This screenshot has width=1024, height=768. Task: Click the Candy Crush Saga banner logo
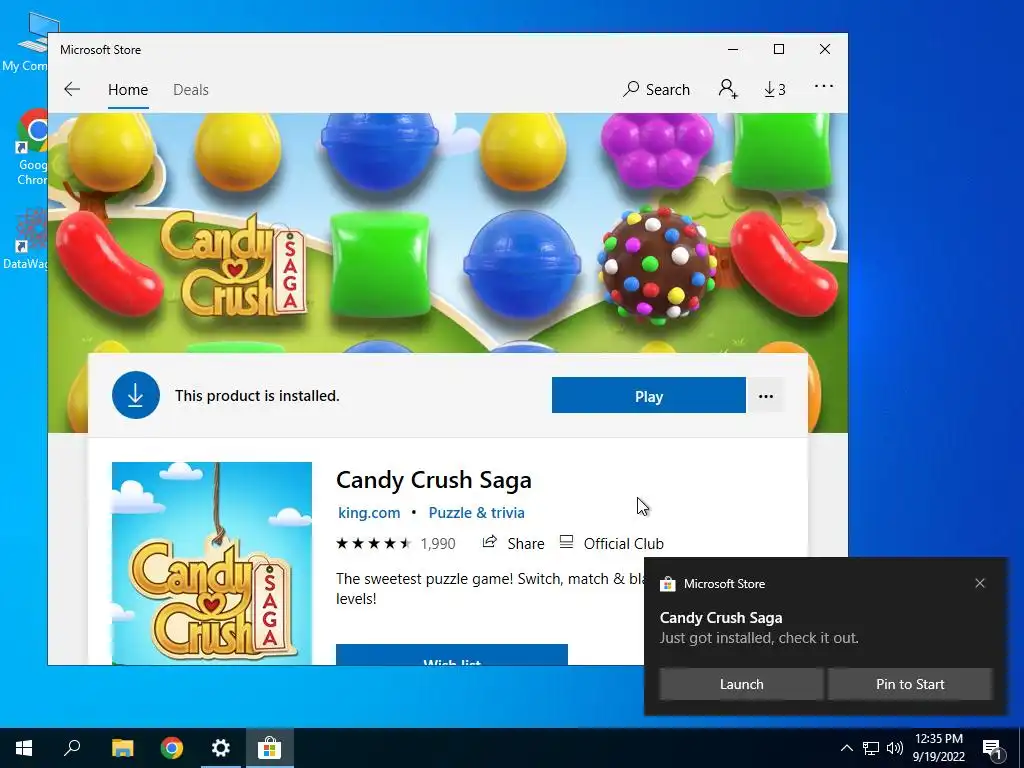pyautogui.click(x=233, y=264)
